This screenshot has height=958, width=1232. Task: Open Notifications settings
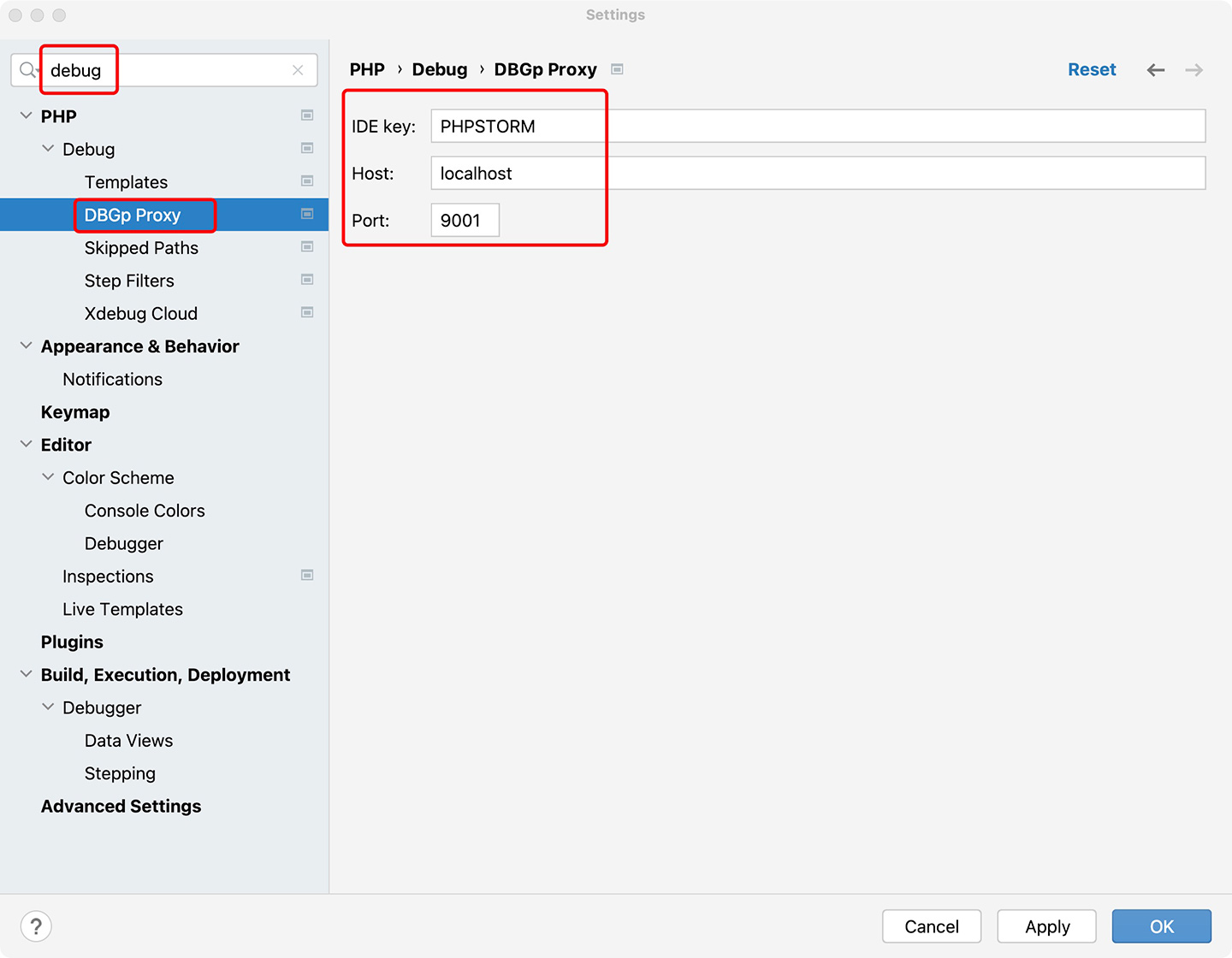click(112, 379)
